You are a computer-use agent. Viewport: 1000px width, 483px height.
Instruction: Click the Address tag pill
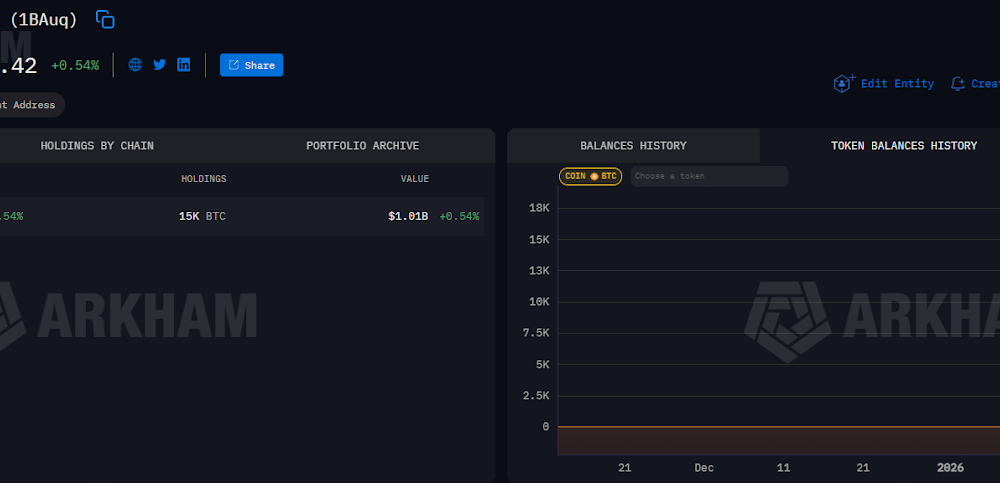pyautogui.click(x=31, y=105)
